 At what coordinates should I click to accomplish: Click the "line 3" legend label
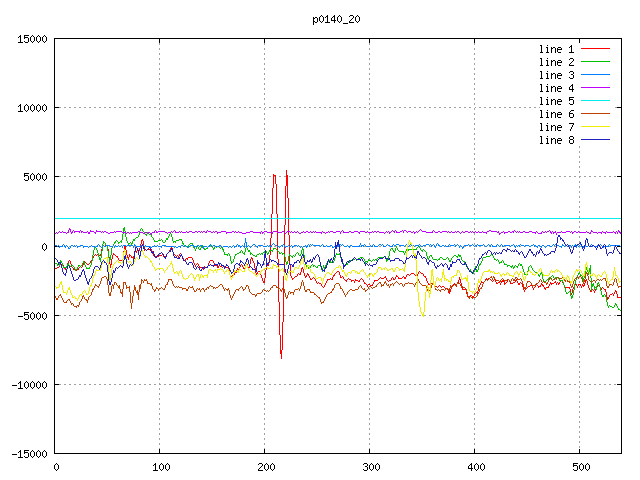556,75
